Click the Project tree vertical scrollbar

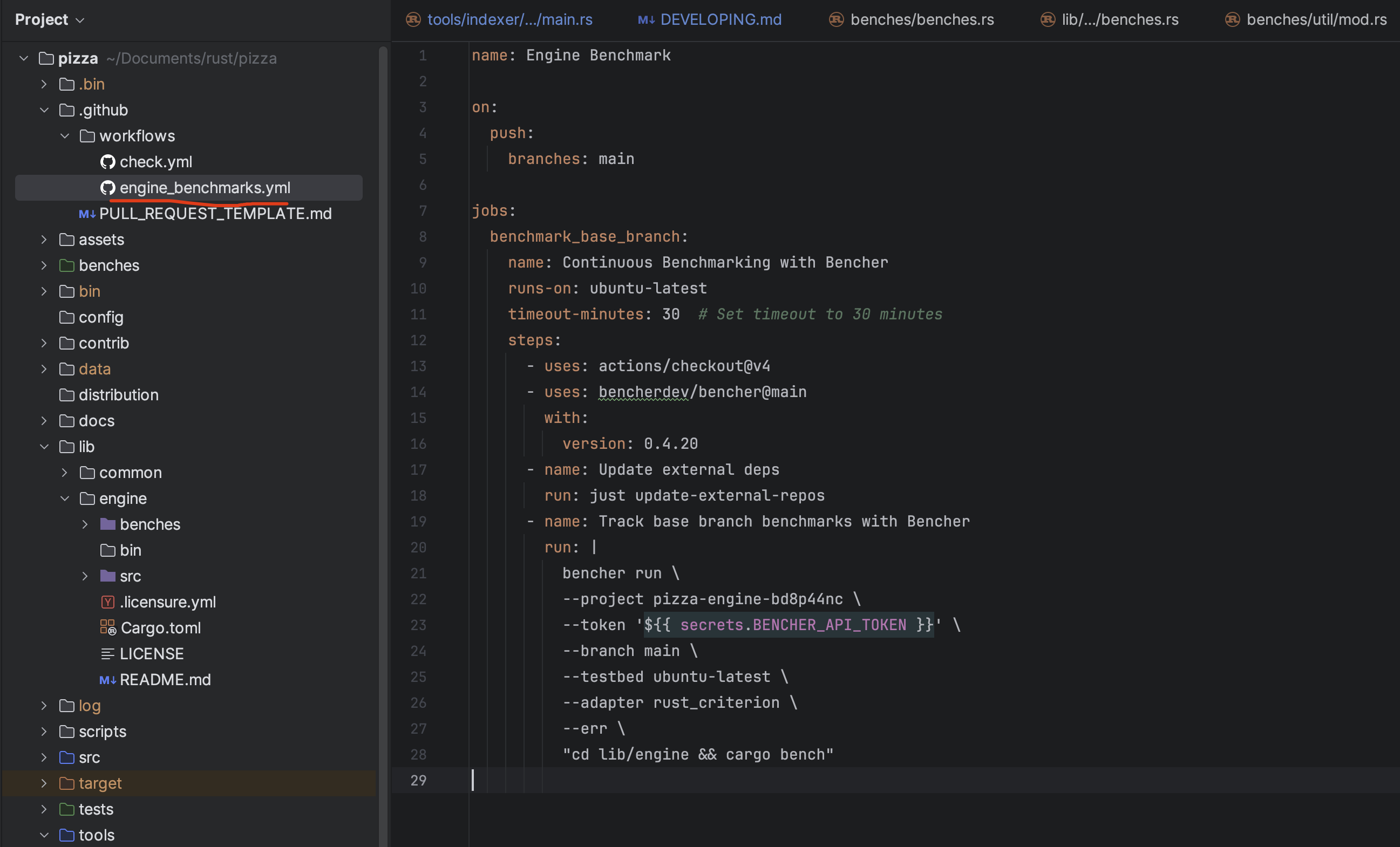click(x=383, y=446)
